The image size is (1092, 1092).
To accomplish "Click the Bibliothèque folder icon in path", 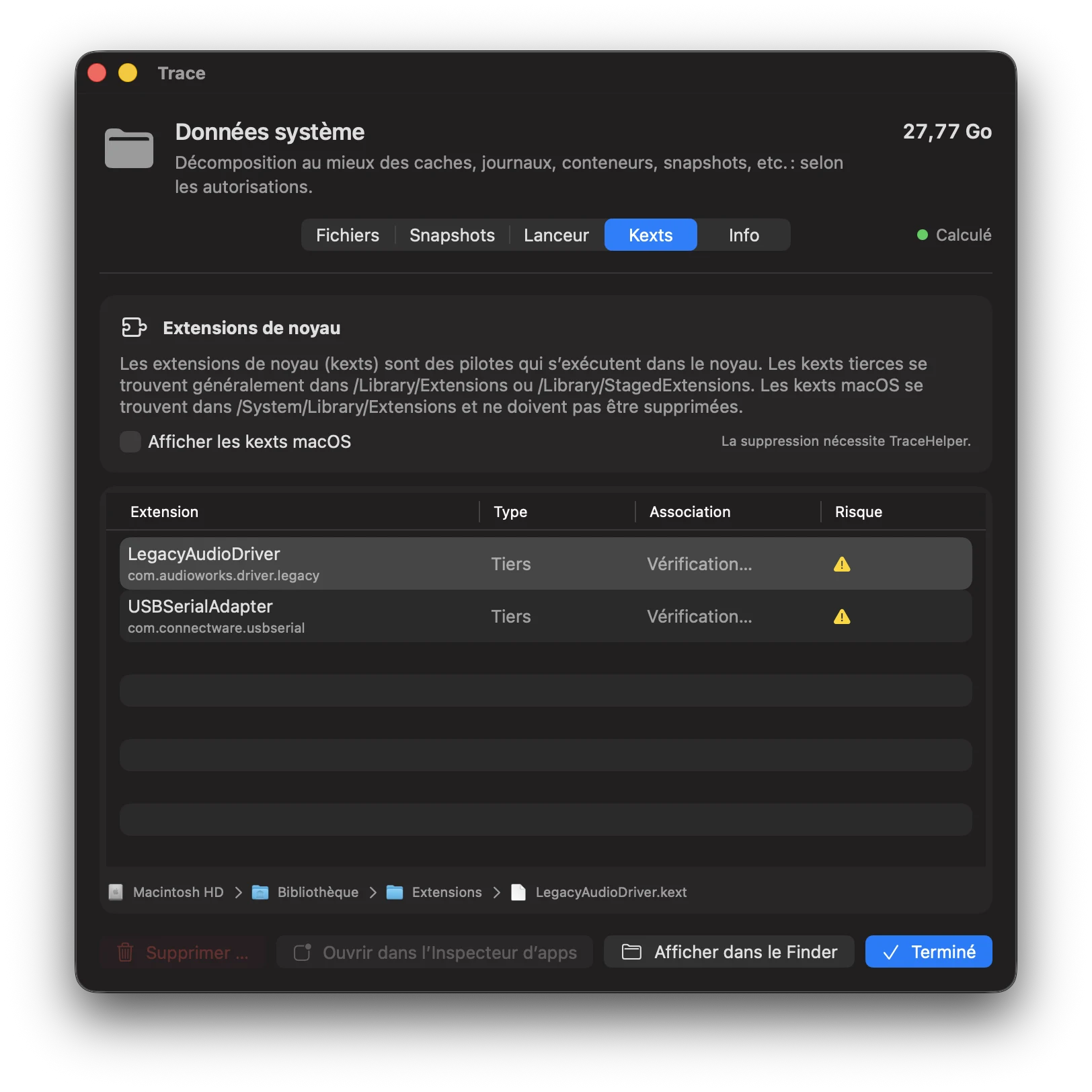I will [260, 892].
